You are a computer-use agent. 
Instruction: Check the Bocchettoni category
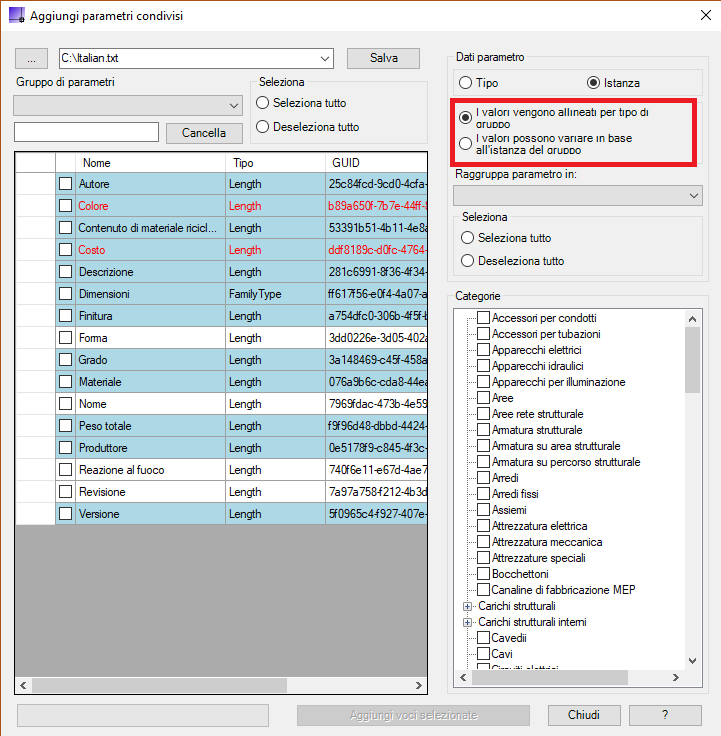(x=483, y=574)
